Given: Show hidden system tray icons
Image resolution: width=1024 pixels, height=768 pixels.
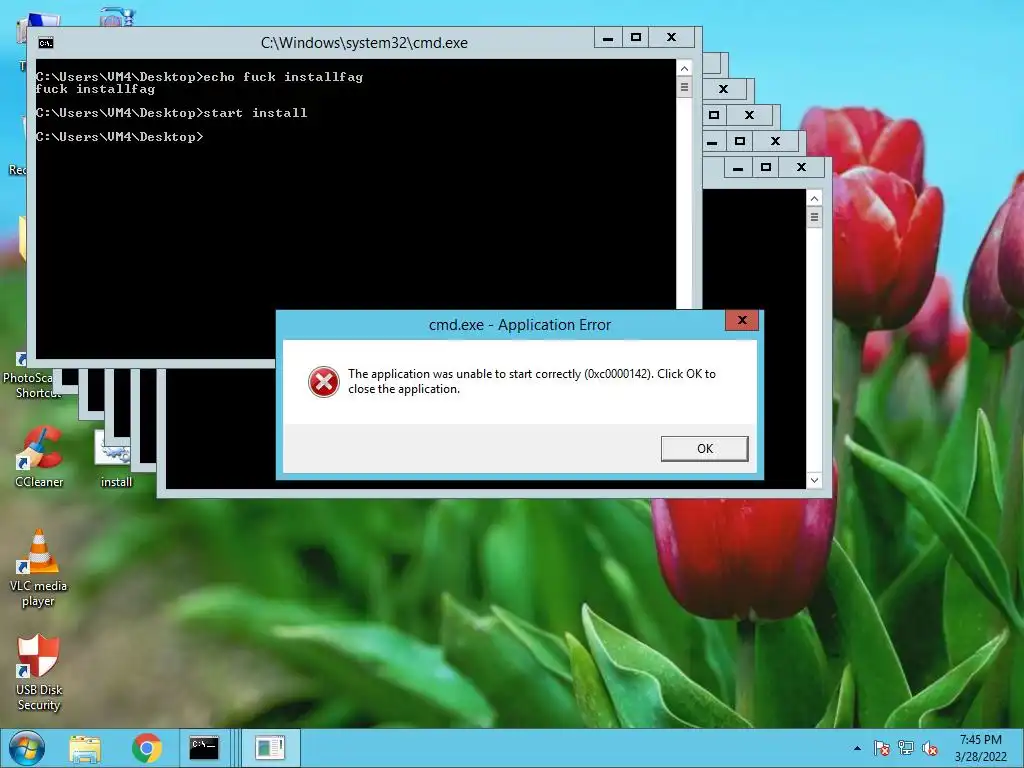Looking at the screenshot, I should (x=857, y=749).
